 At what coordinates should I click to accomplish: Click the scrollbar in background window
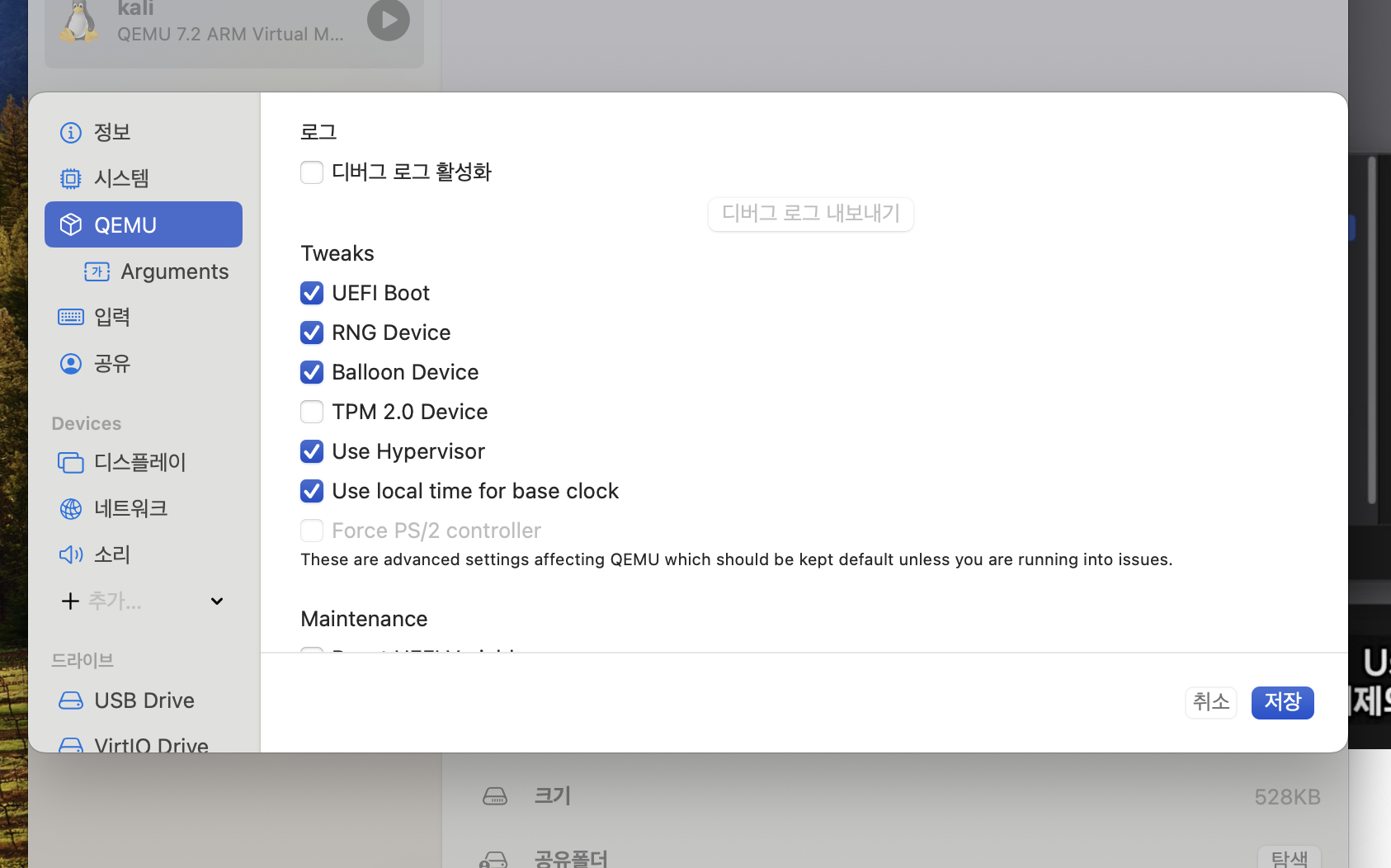[x=1371, y=330]
